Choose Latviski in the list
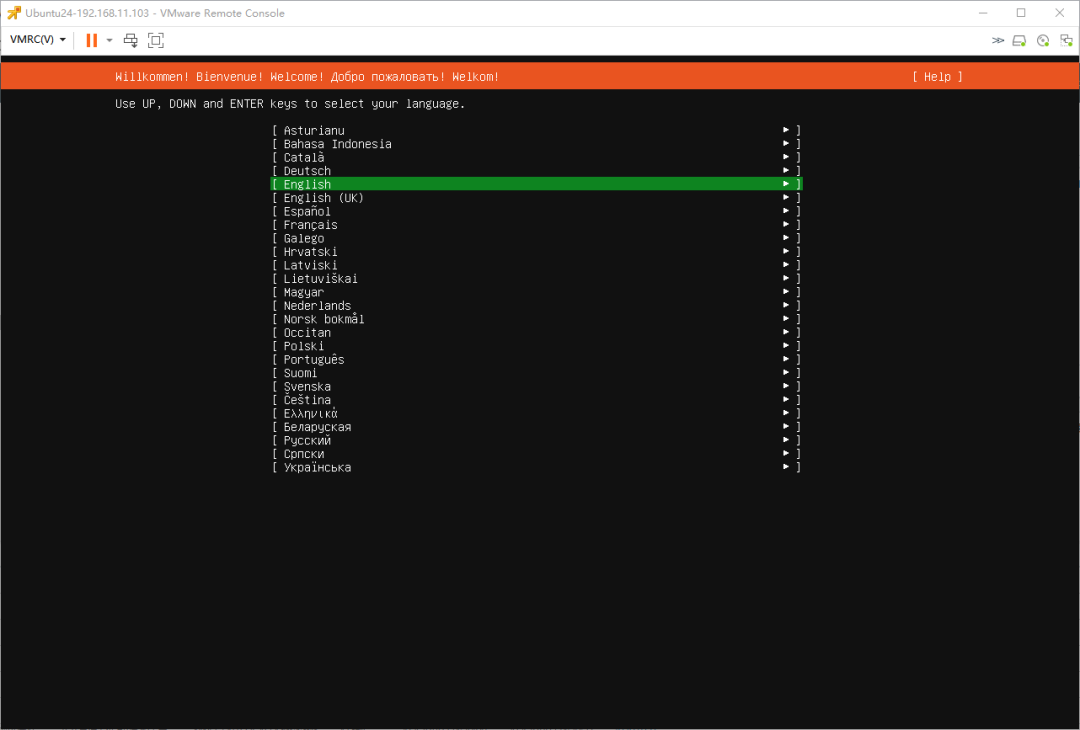Image resolution: width=1080 pixels, height=730 pixels. [x=537, y=265]
